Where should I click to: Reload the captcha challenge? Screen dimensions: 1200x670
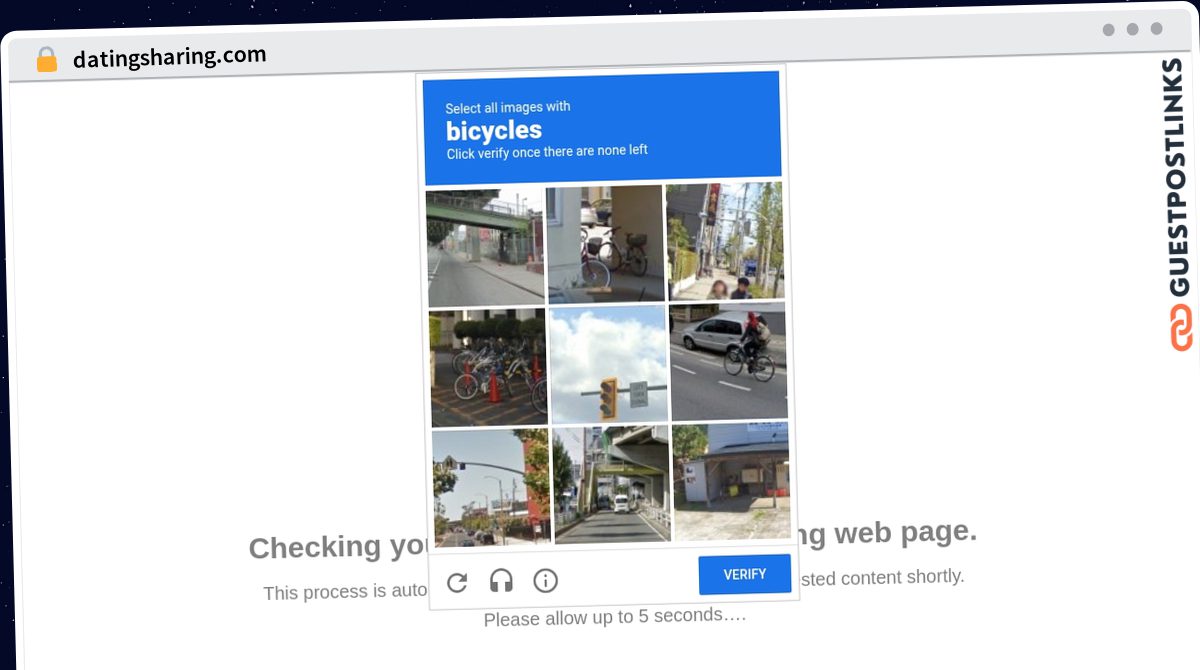[457, 582]
